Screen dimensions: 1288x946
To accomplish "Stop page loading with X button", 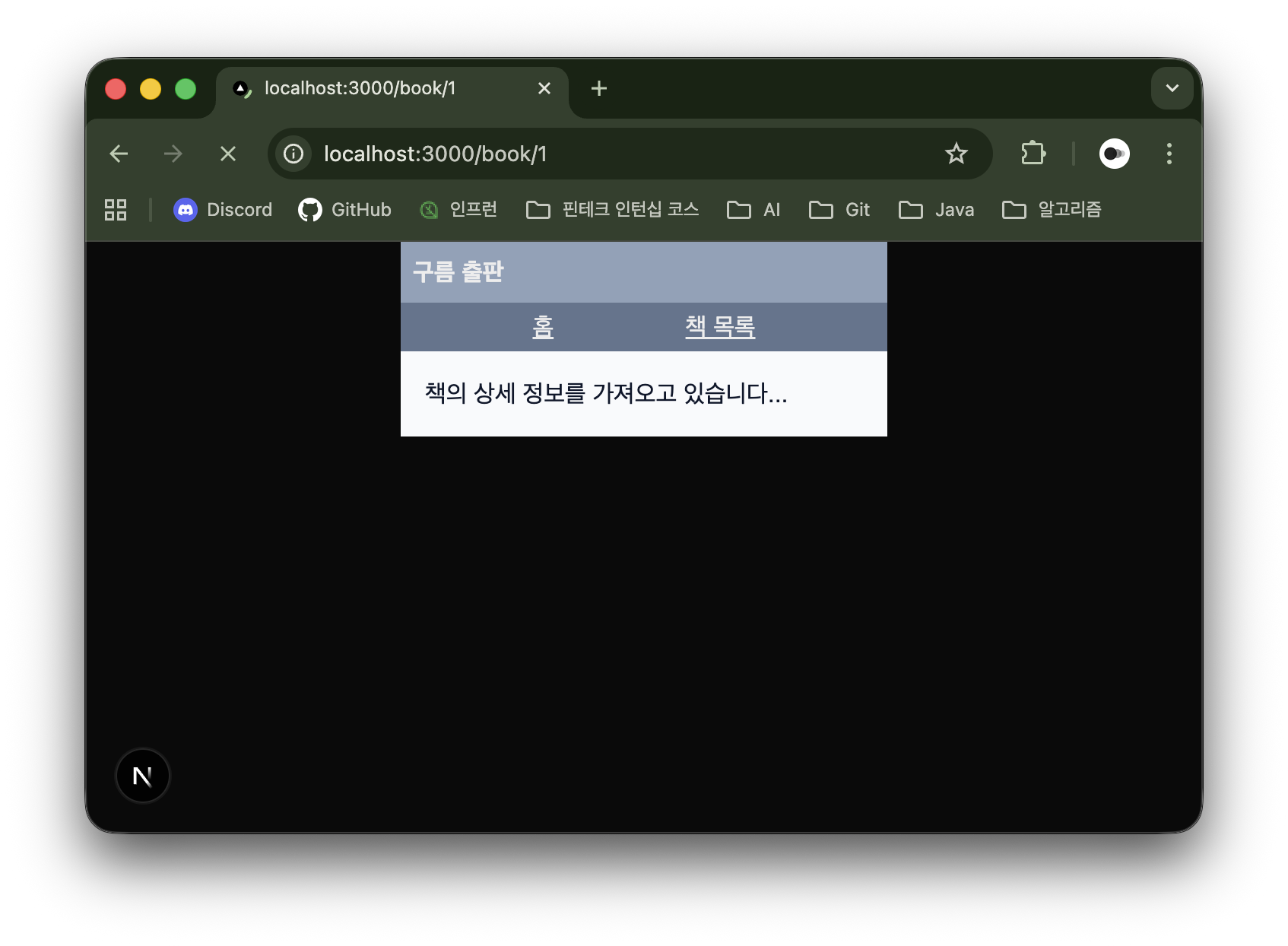I will coord(227,154).
